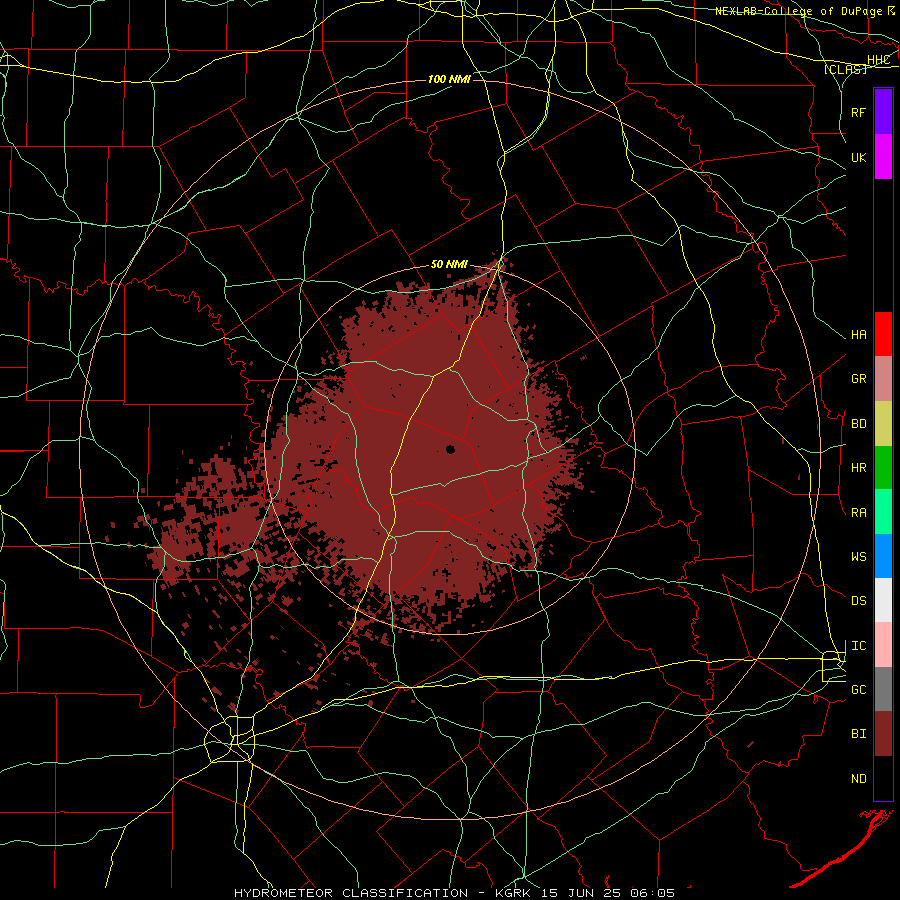Click the UK legend label
900x900 pixels.
859,157
